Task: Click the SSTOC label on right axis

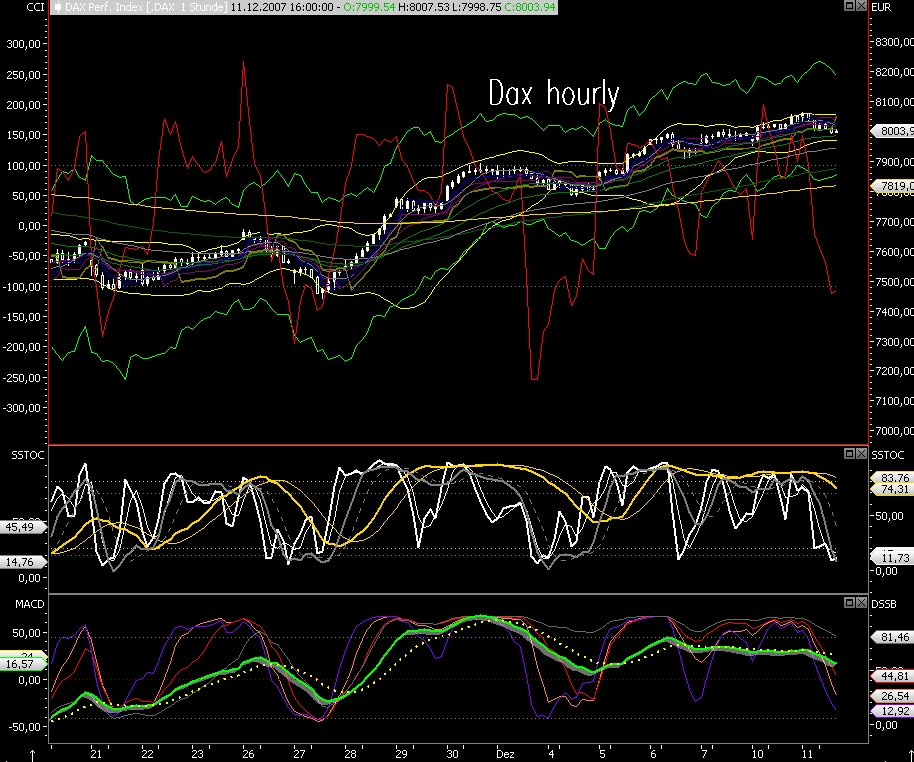Action: (888, 455)
